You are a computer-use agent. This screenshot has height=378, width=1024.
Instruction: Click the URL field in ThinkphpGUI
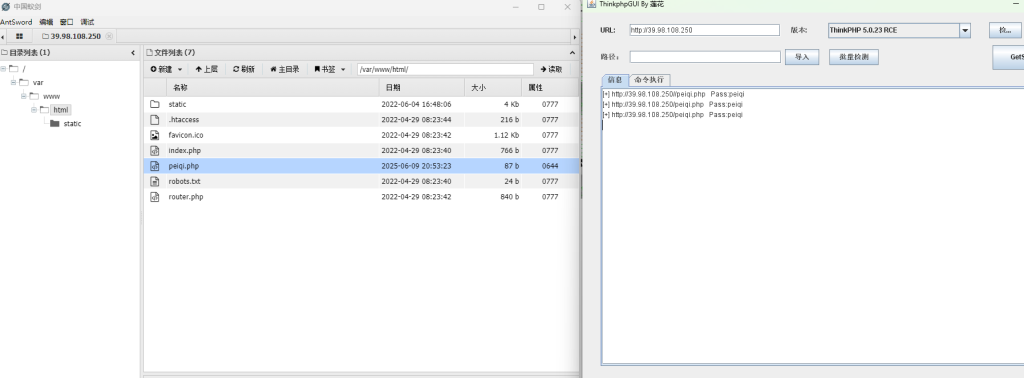704,30
